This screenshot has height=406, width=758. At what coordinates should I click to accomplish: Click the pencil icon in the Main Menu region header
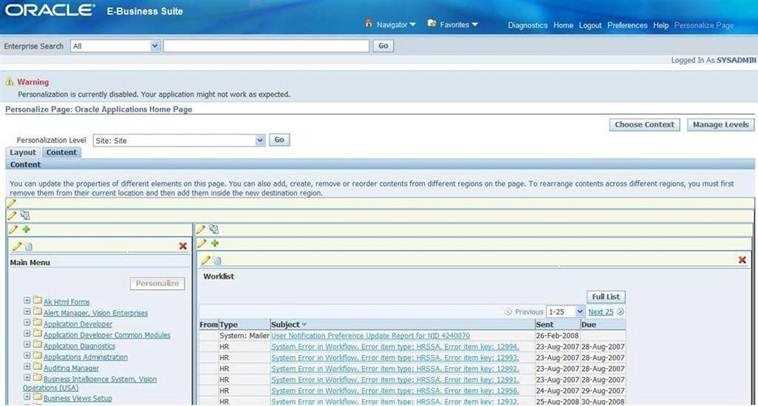[17, 246]
